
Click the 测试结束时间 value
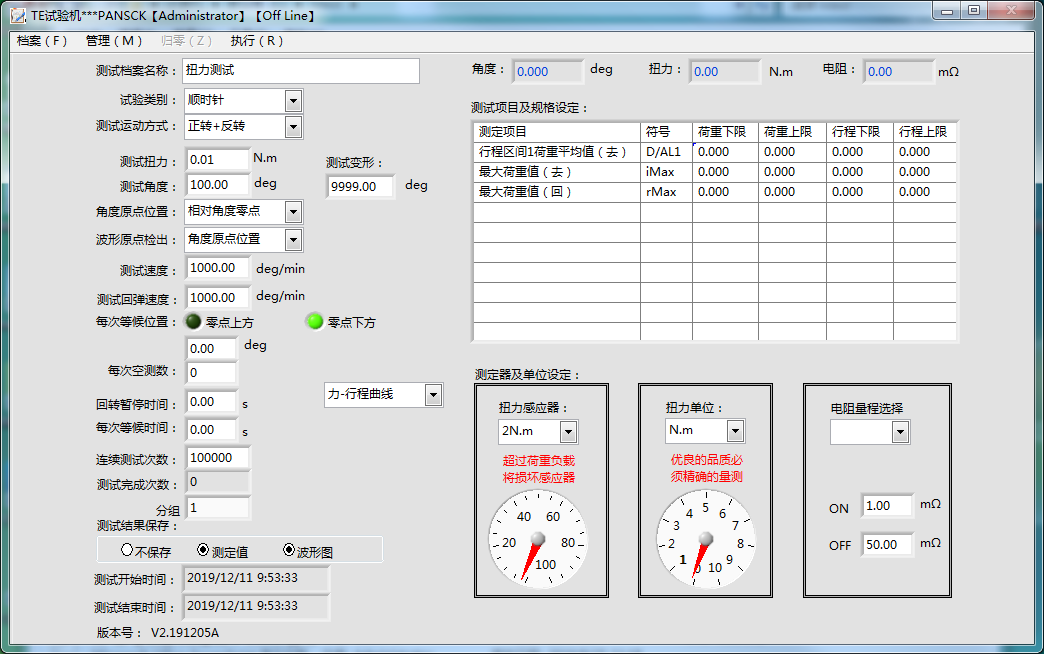coord(256,607)
